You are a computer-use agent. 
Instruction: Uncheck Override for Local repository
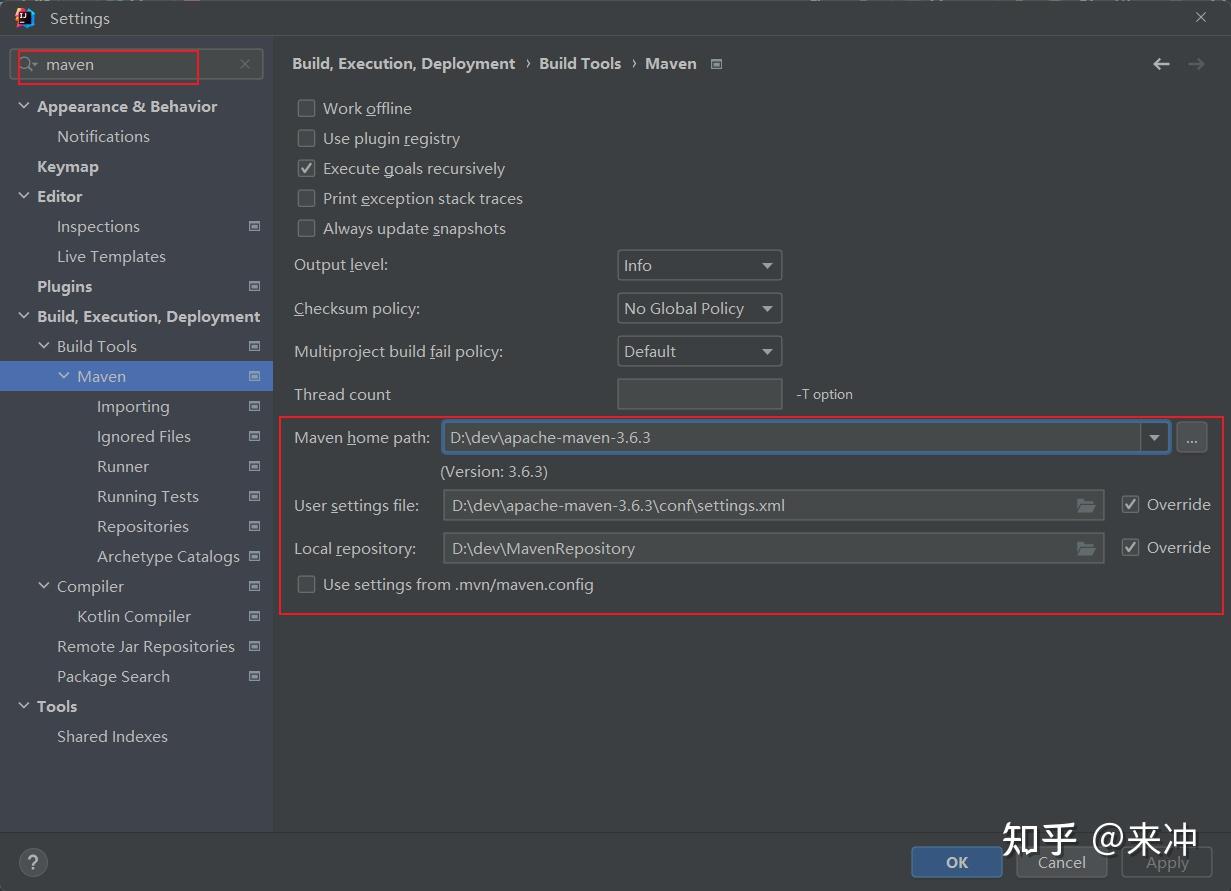tap(1130, 547)
